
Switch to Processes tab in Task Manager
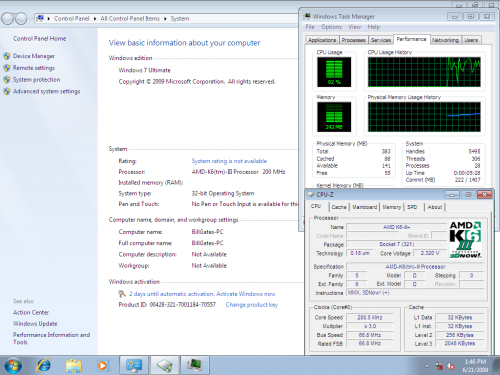coord(353,40)
